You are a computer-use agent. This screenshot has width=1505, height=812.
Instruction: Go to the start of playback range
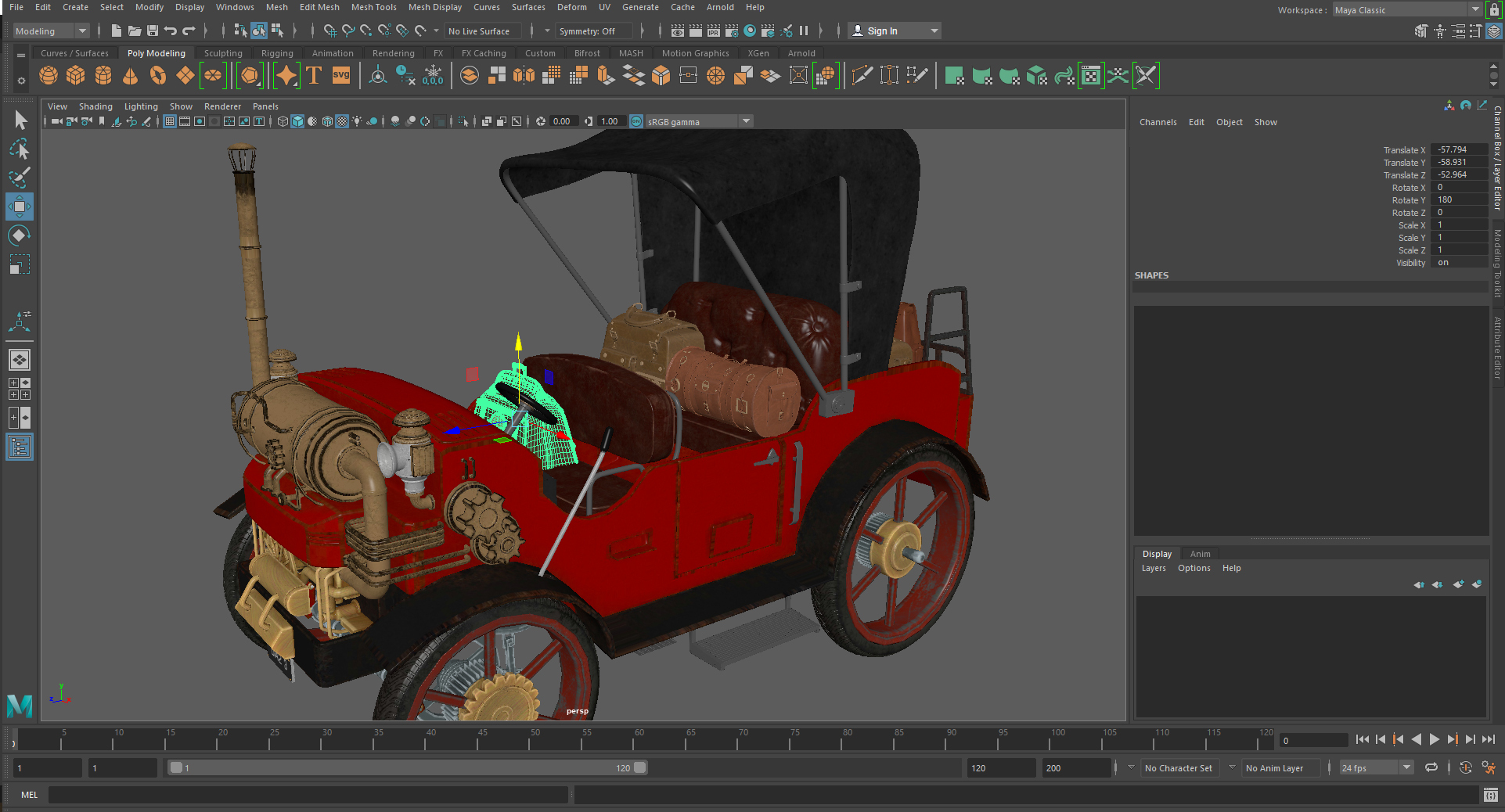(x=1362, y=739)
